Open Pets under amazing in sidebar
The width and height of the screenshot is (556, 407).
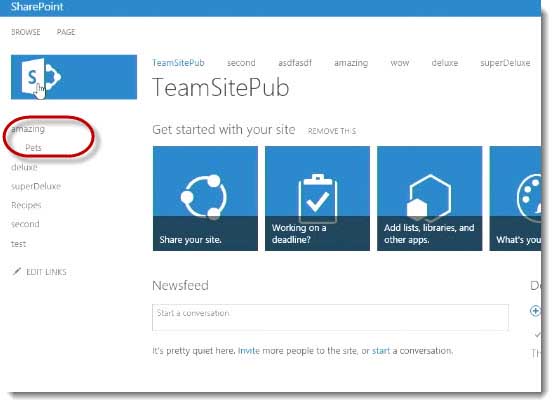[x=33, y=148]
